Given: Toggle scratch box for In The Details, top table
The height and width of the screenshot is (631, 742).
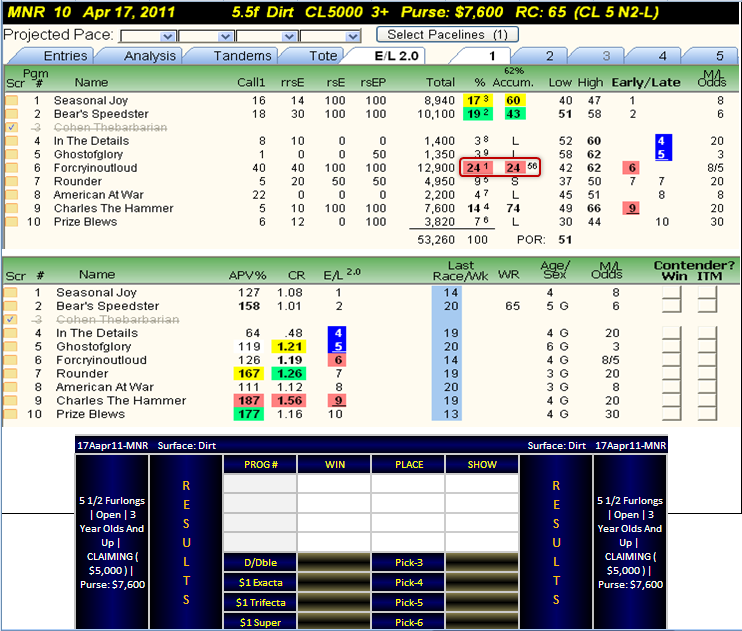Looking at the screenshot, I should [x=12, y=141].
